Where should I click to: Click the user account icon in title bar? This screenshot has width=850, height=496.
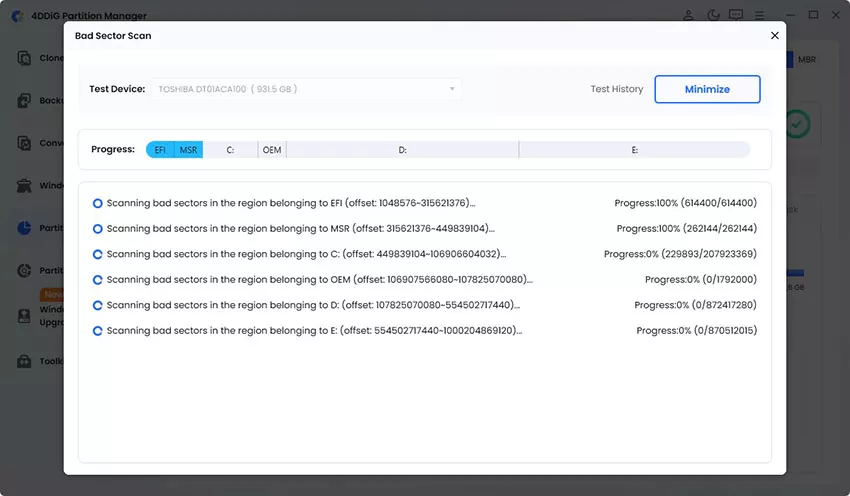coord(688,15)
